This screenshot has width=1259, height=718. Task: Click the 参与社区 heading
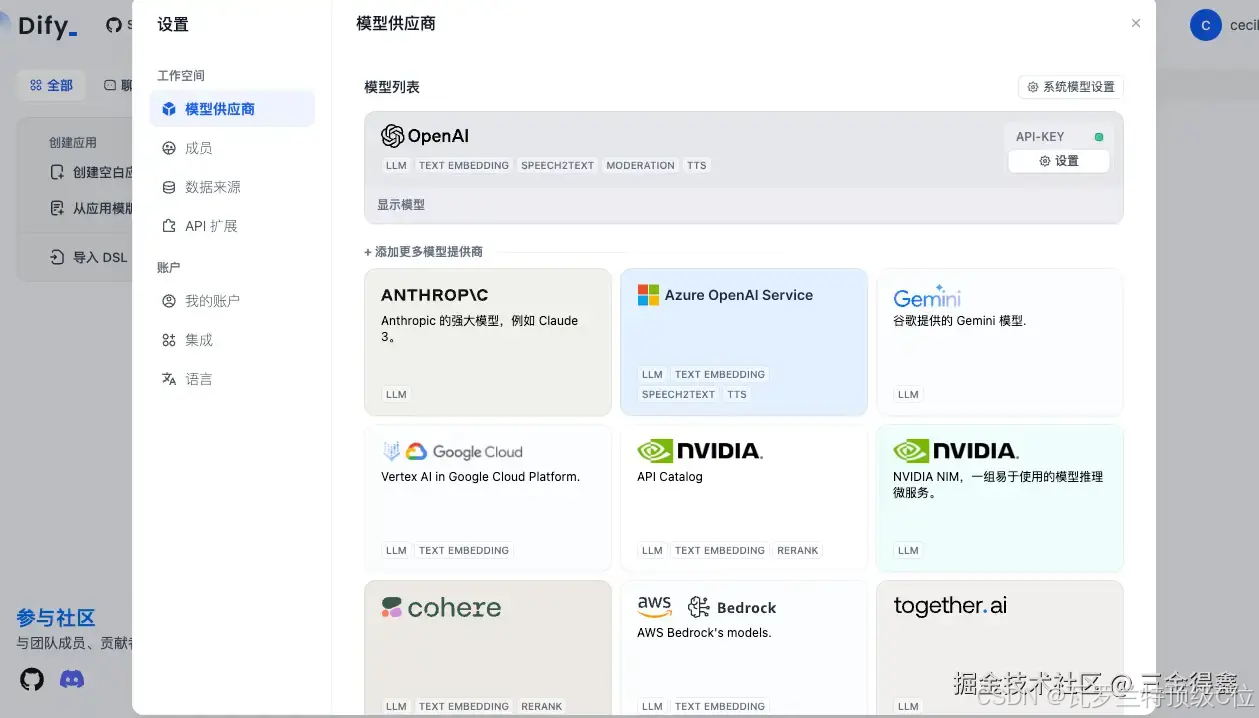(x=56, y=618)
